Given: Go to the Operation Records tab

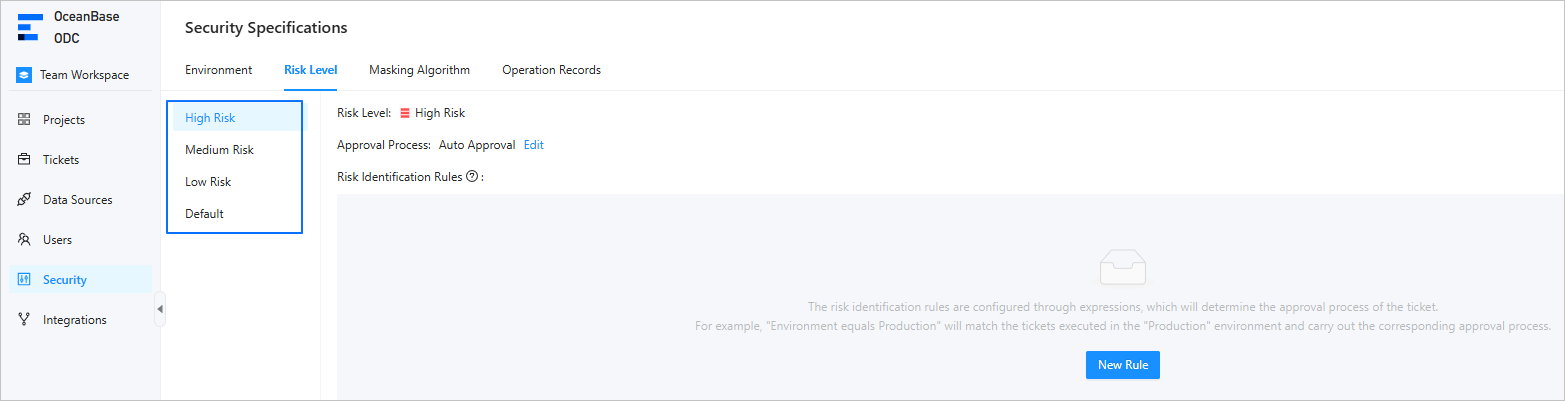Looking at the screenshot, I should (551, 70).
